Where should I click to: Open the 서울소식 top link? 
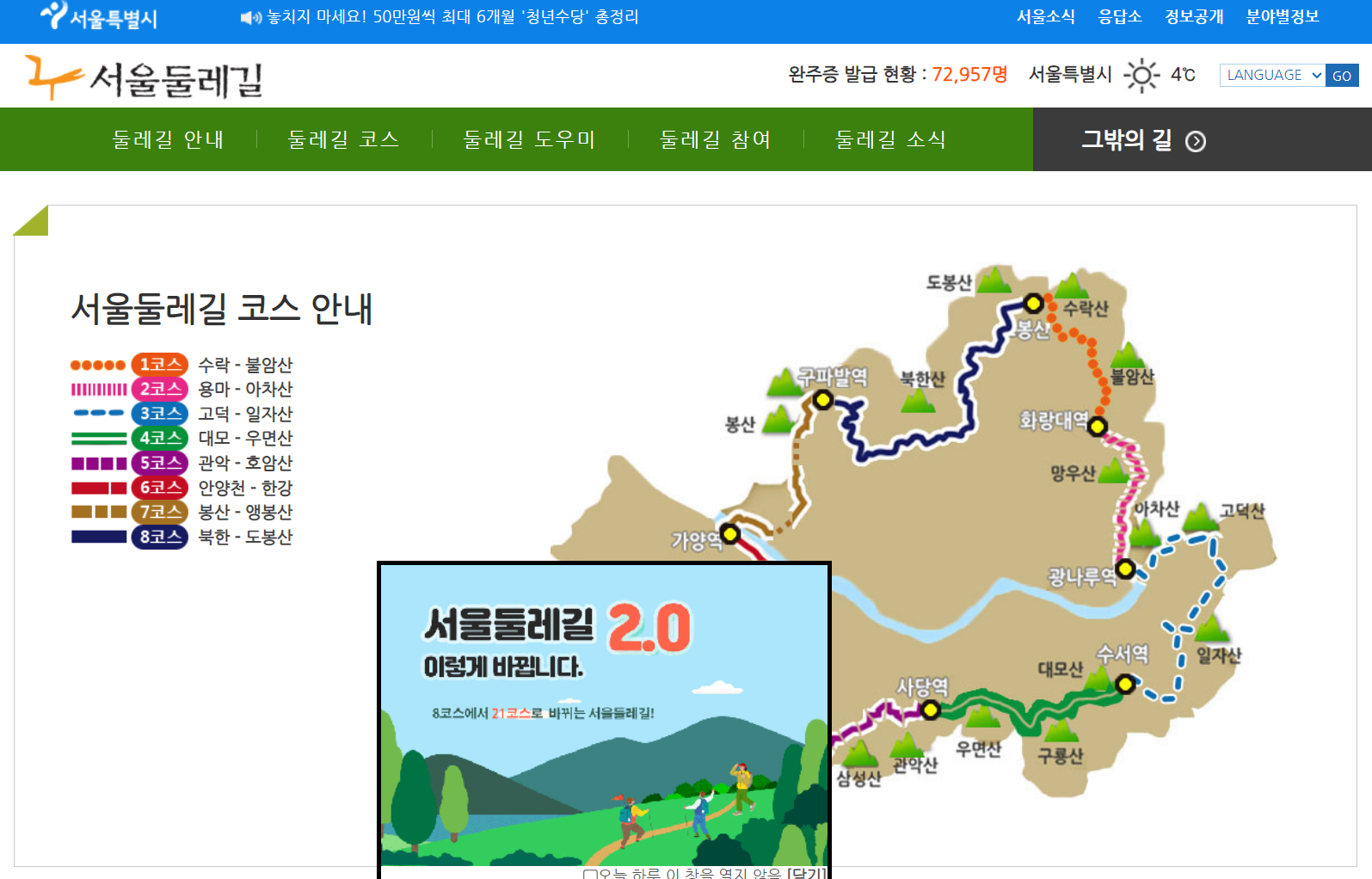point(1046,17)
